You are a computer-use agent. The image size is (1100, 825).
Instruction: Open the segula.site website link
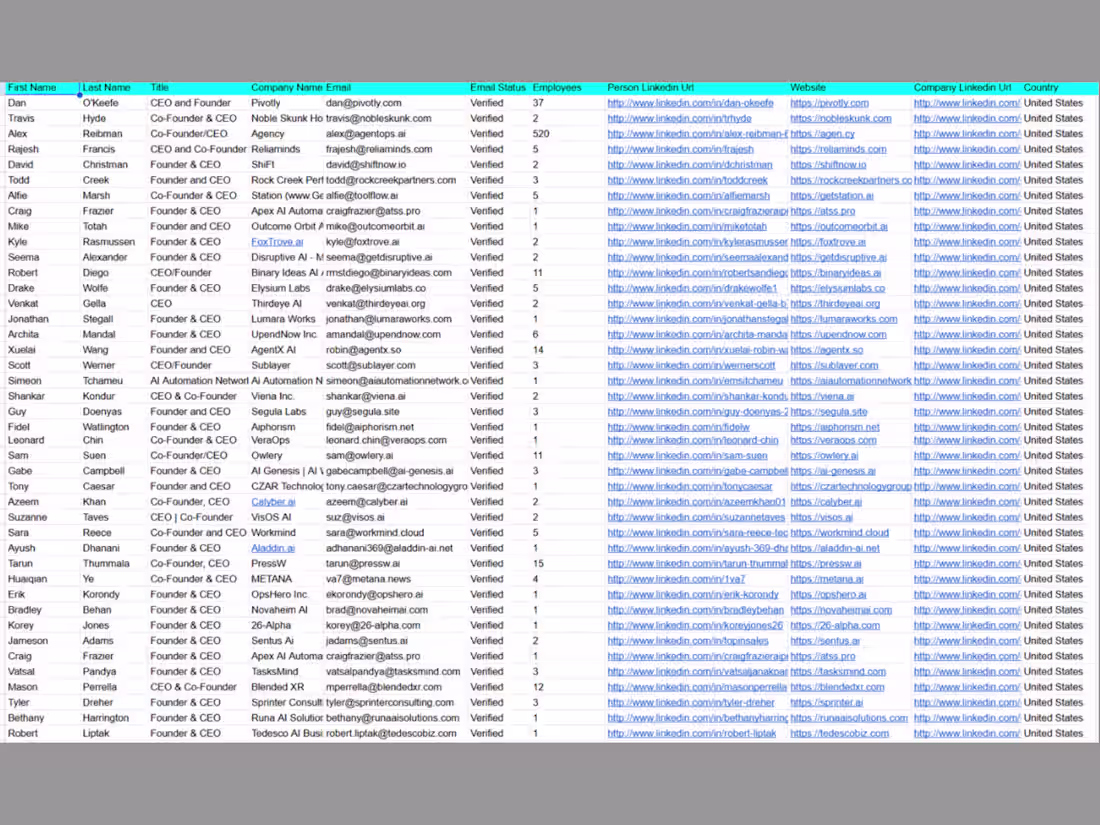point(829,412)
